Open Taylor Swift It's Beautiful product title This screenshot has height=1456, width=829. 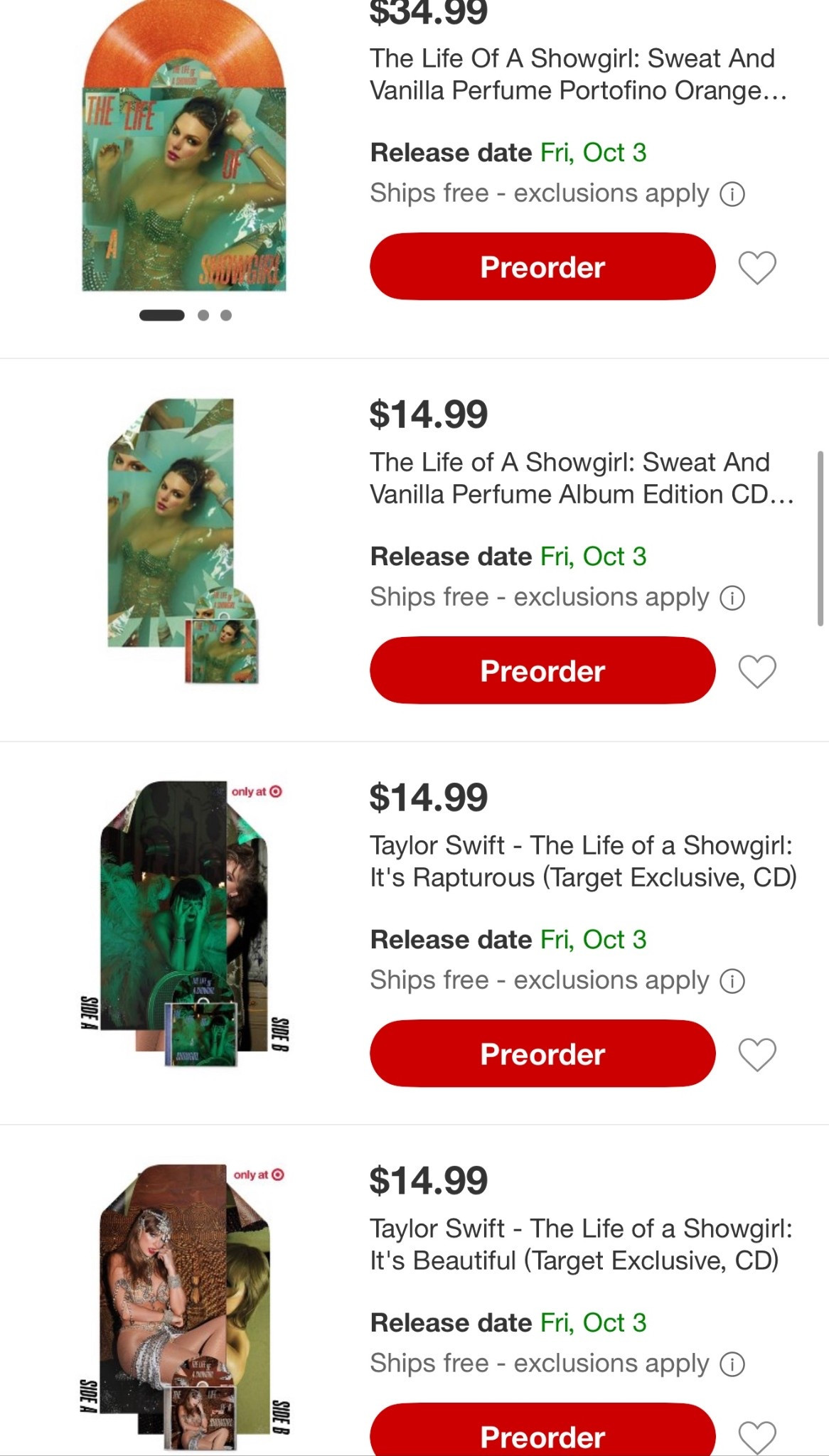pyautogui.click(x=580, y=1244)
